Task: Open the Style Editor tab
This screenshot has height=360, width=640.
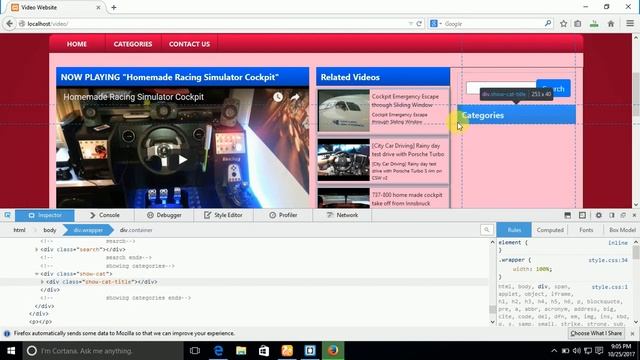Action: (x=223, y=215)
